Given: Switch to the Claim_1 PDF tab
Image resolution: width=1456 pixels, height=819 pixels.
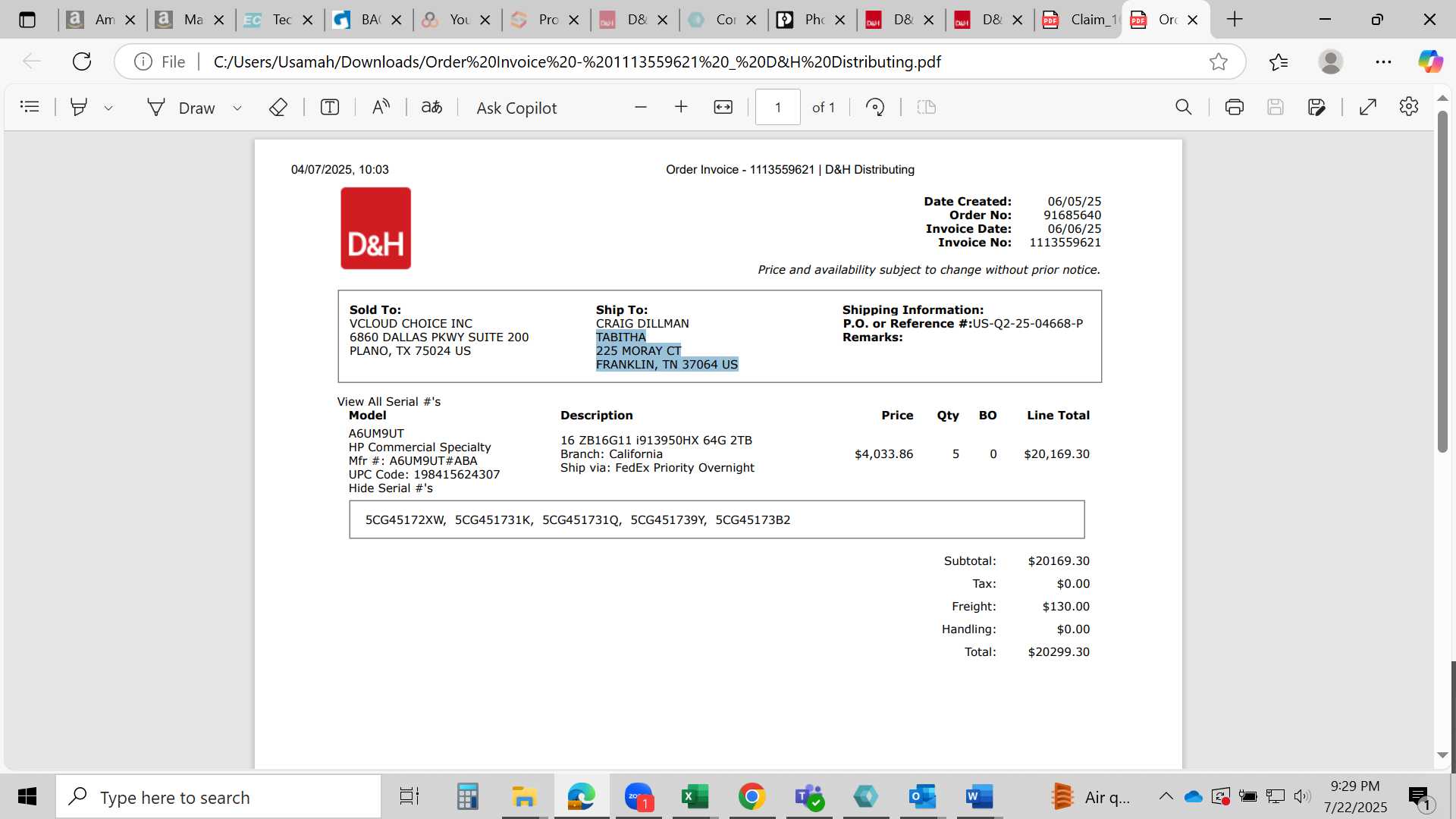Looking at the screenshot, I should click(x=1080, y=20).
